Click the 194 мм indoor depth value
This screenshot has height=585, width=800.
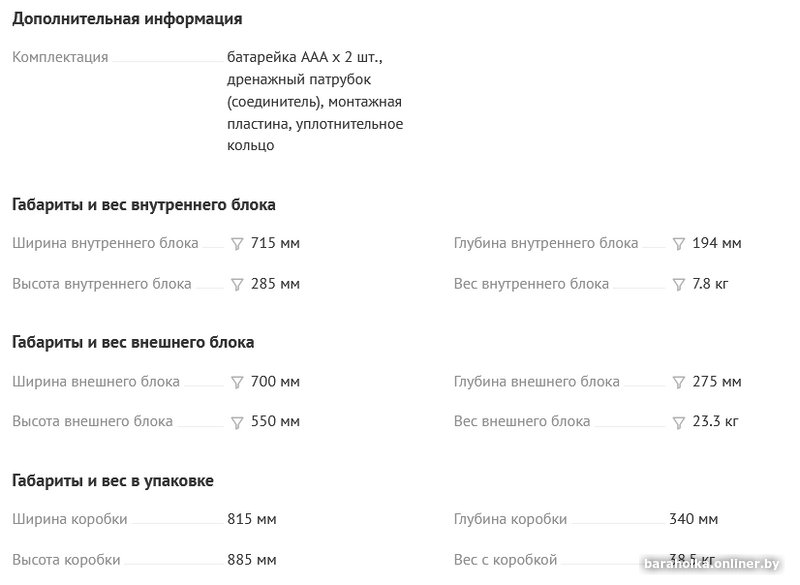point(717,243)
